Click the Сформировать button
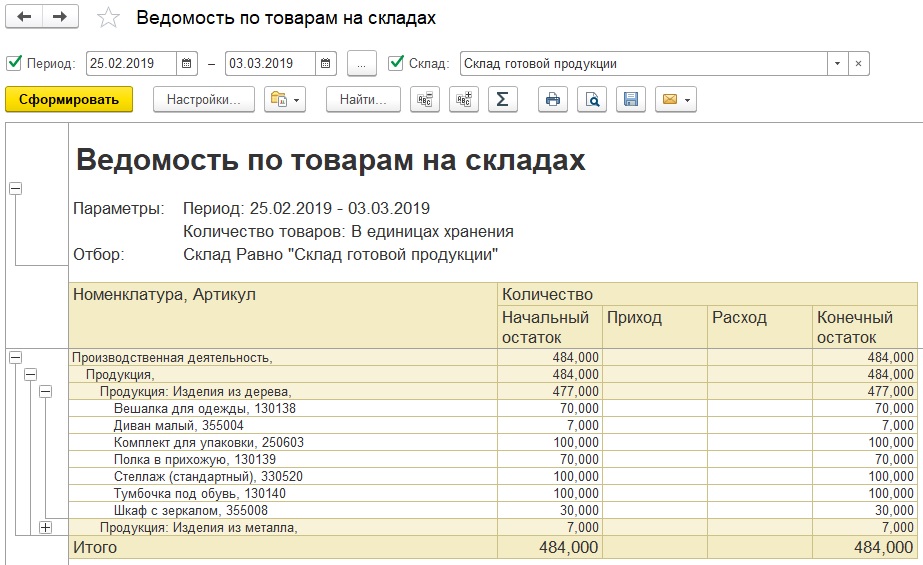 (69, 99)
